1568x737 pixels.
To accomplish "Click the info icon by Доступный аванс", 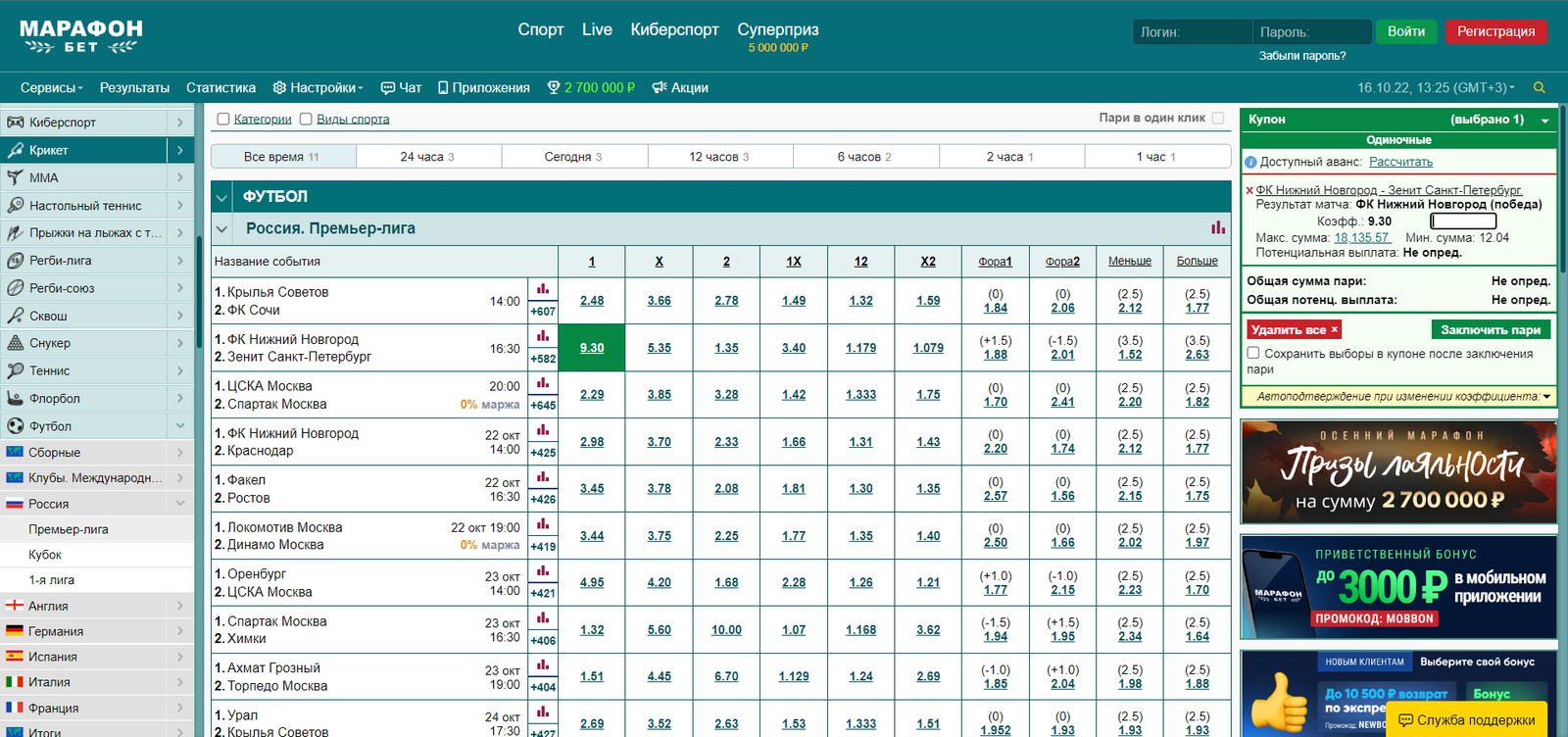I will 1250,162.
